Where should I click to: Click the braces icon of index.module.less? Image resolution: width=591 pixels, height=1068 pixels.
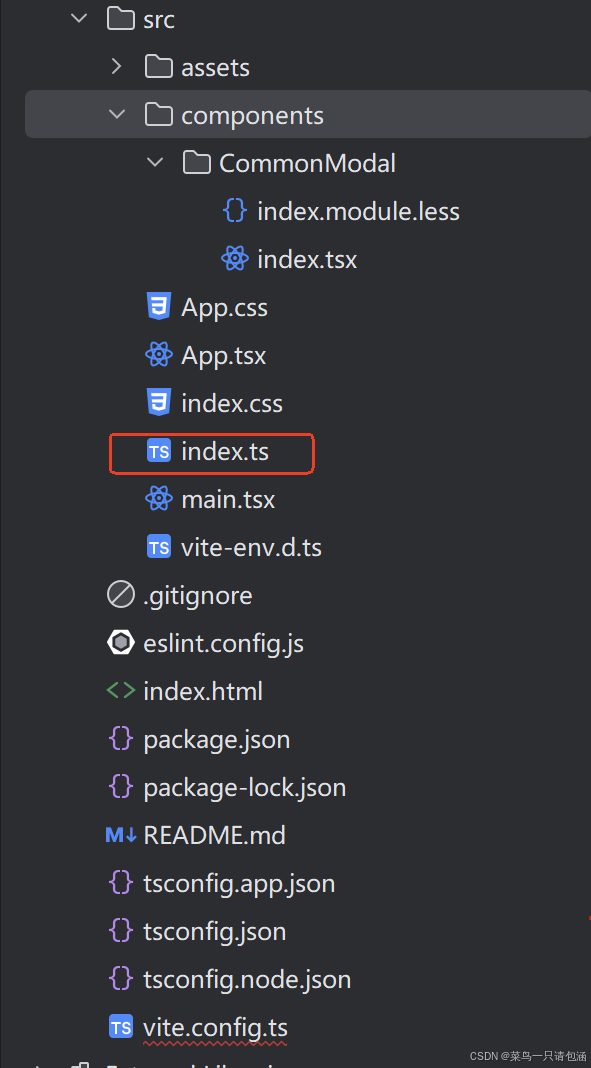pyautogui.click(x=234, y=211)
